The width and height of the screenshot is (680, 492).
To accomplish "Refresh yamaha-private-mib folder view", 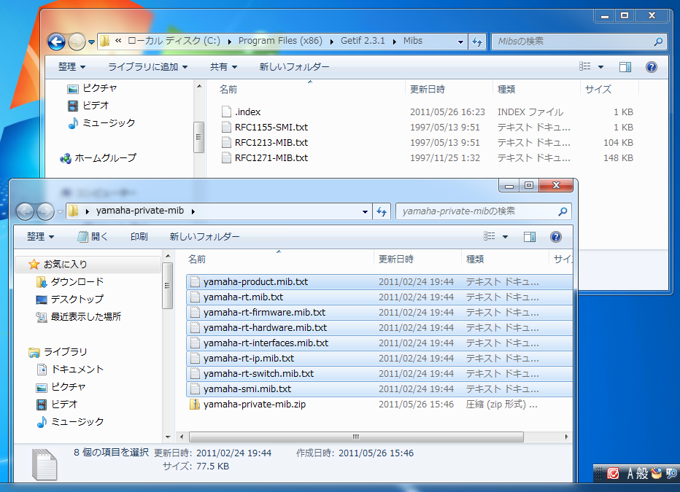I will (381, 211).
